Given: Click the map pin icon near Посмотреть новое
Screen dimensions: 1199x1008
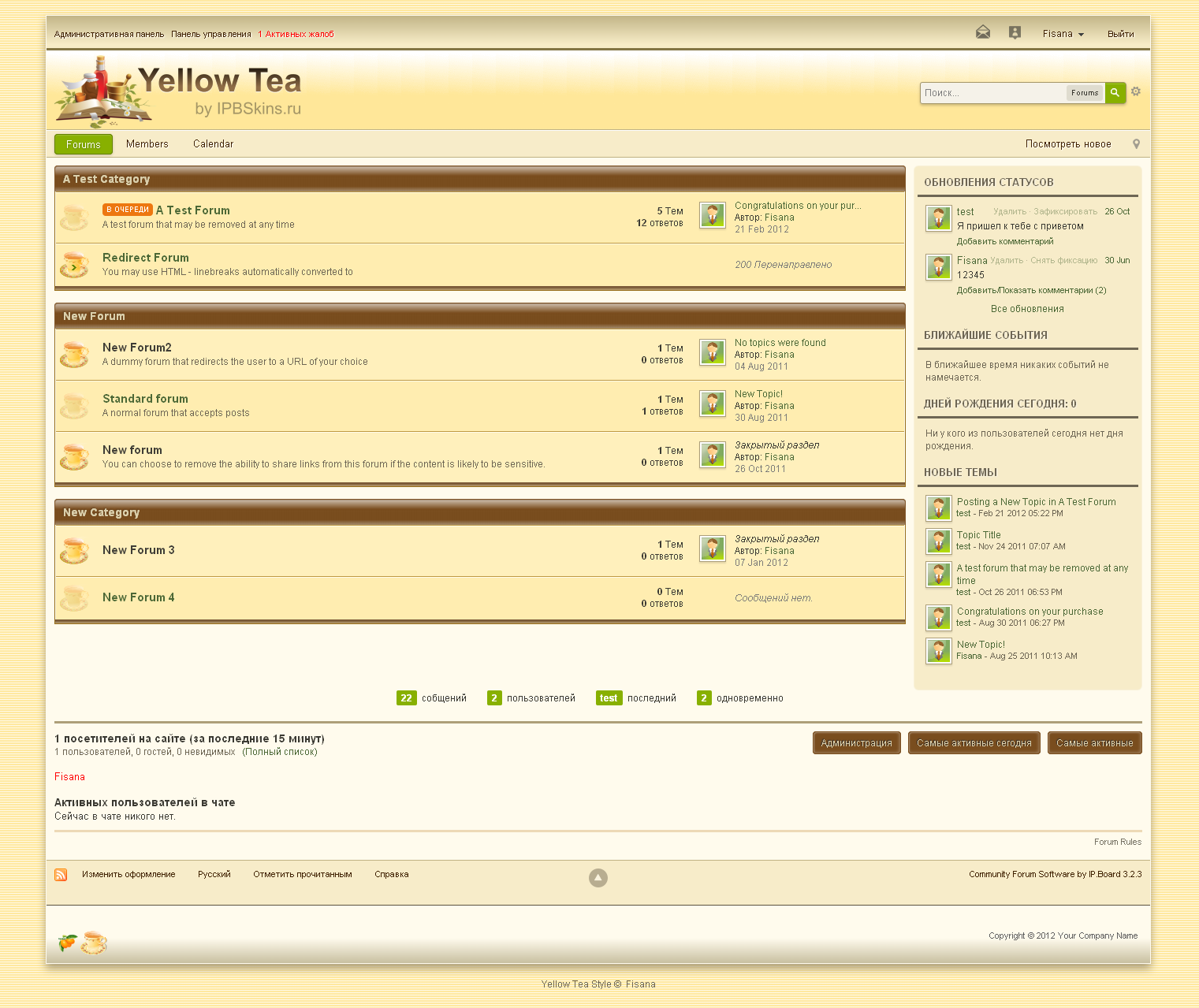Looking at the screenshot, I should pyautogui.click(x=1136, y=144).
